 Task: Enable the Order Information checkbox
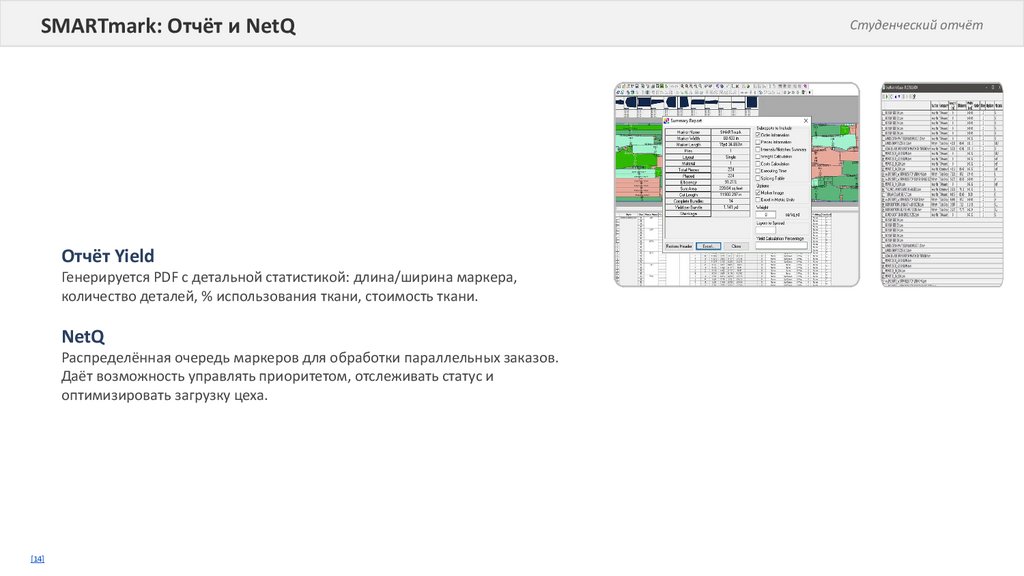point(758,135)
